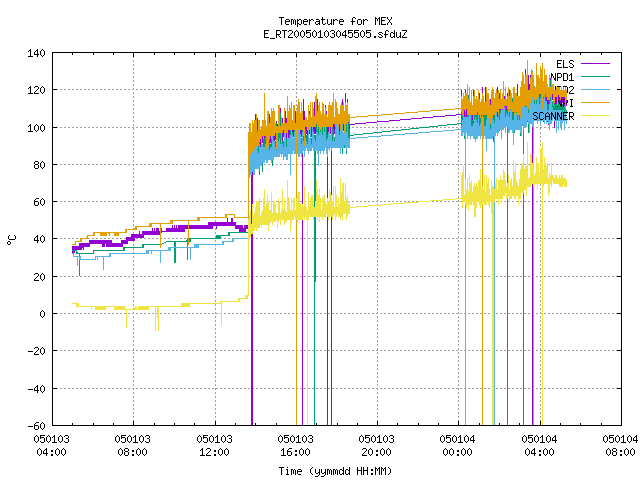Click the y-axis tick label -20
Viewport: 640px width, 480px height.
36,351
